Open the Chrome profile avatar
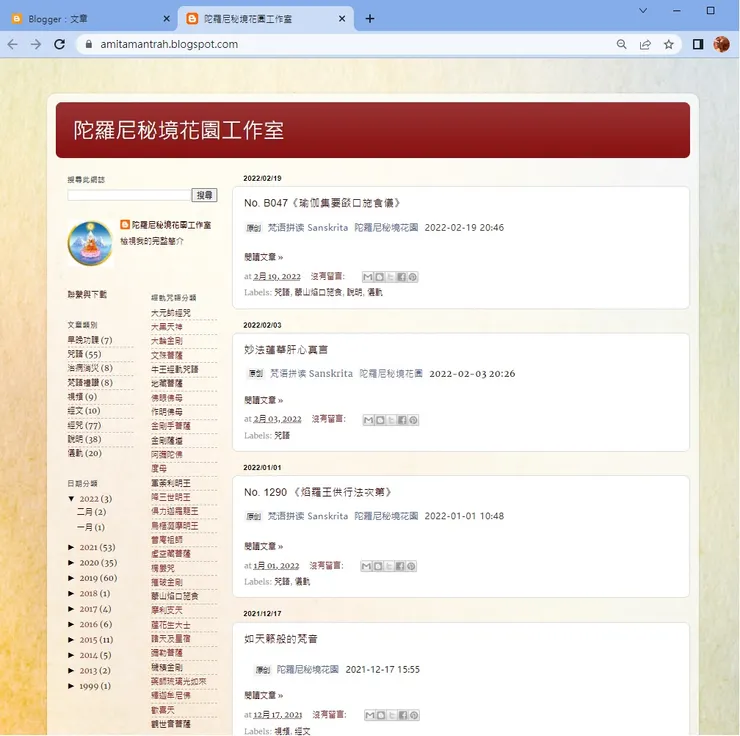The height and width of the screenshot is (736, 740). (722, 44)
